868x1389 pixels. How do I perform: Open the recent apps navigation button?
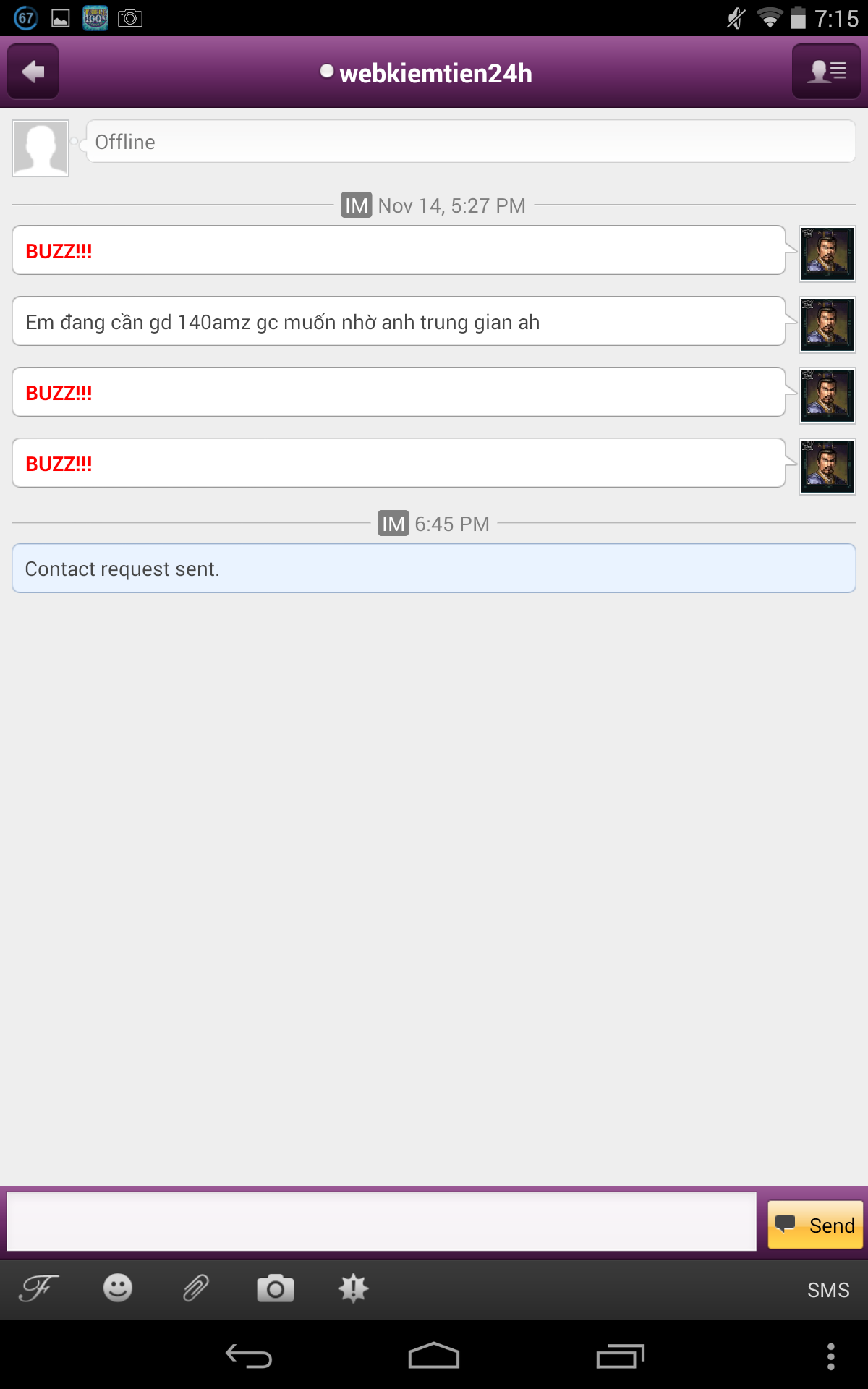point(620,1356)
